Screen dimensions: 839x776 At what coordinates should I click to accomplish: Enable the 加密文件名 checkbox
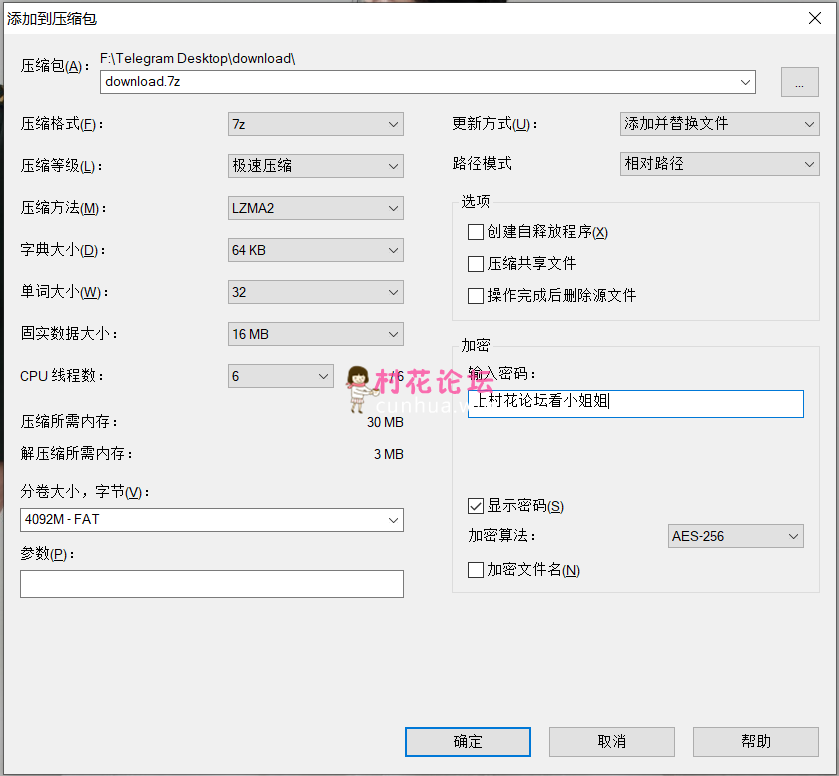(x=476, y=570)
